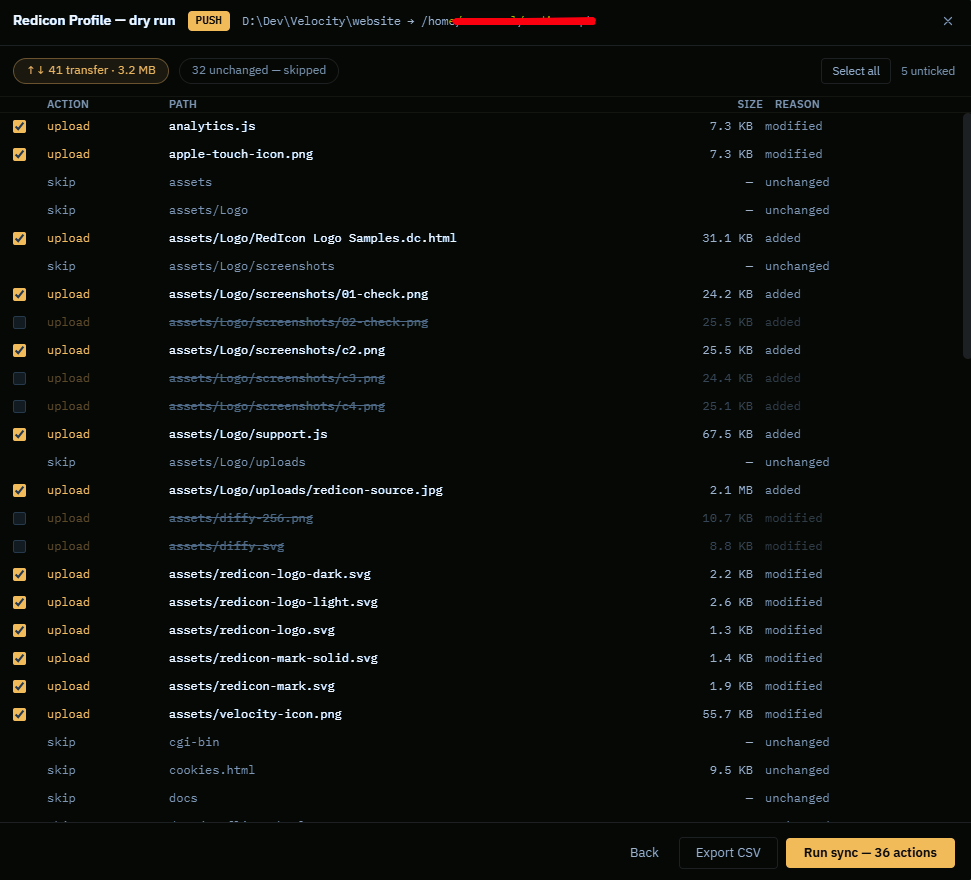Click assets/redicon-mark-solid.svg path text
This screenshot has width=971, height=880.
(x=273, y=658)
